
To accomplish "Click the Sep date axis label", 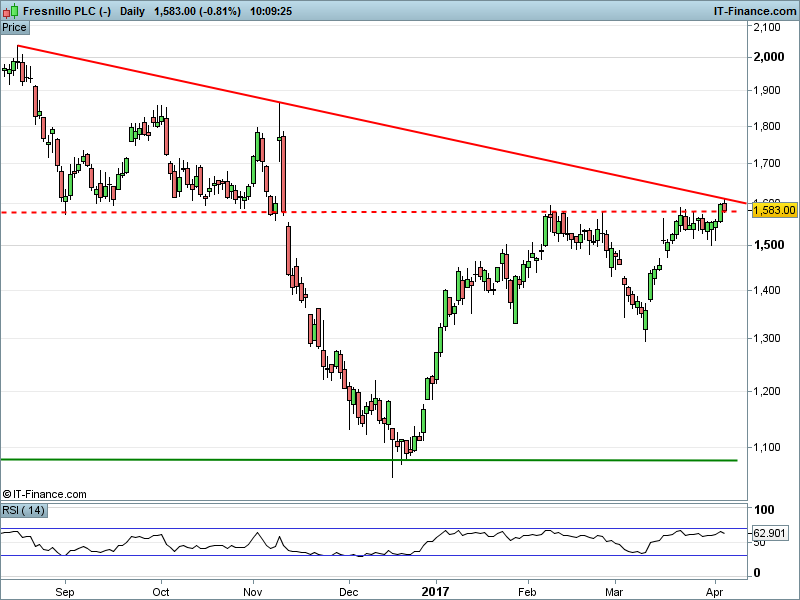I will tap(65, 592).
